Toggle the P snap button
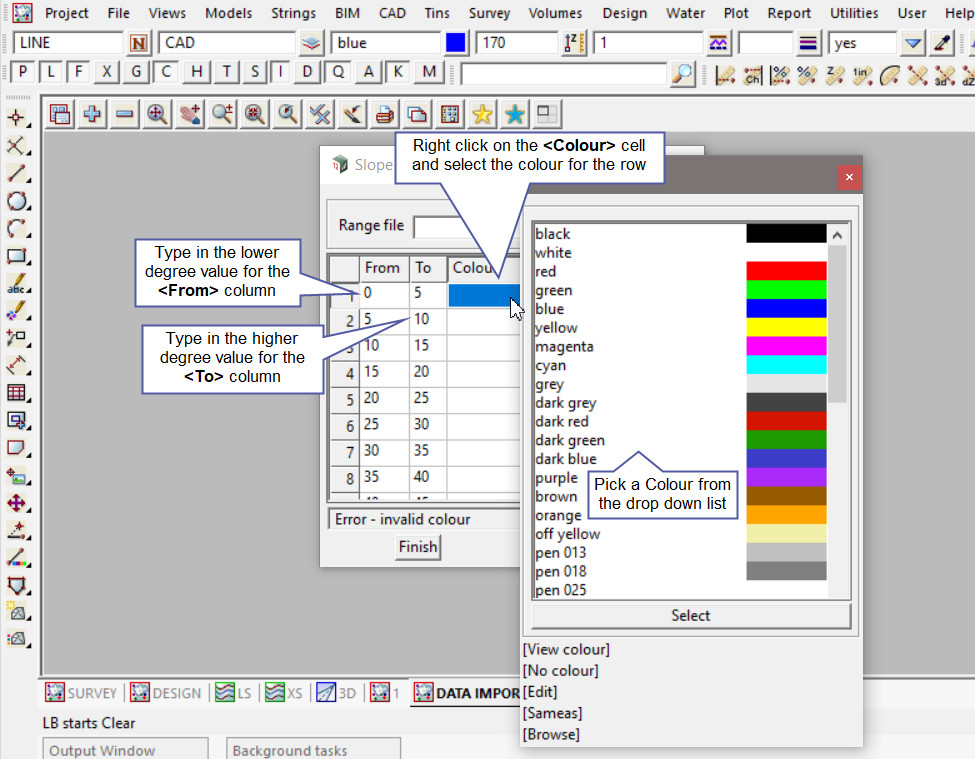 tap(23, 72)
